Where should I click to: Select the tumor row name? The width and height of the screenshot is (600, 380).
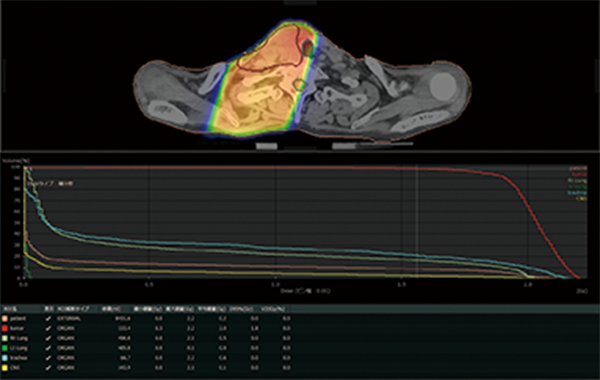pyautogui.click(x=17, y=328)
